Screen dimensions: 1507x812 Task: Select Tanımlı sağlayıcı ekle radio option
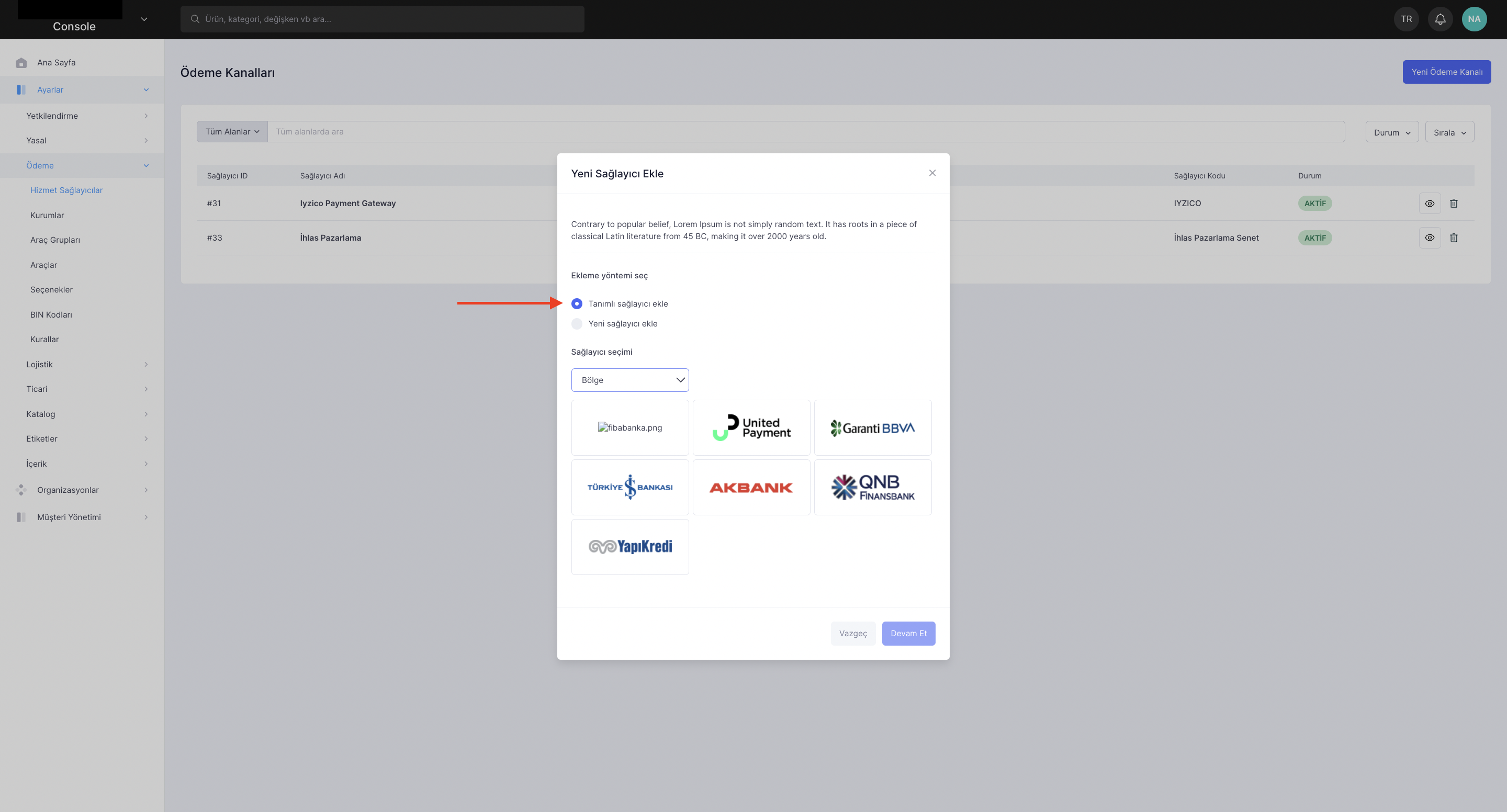point(576,303)
